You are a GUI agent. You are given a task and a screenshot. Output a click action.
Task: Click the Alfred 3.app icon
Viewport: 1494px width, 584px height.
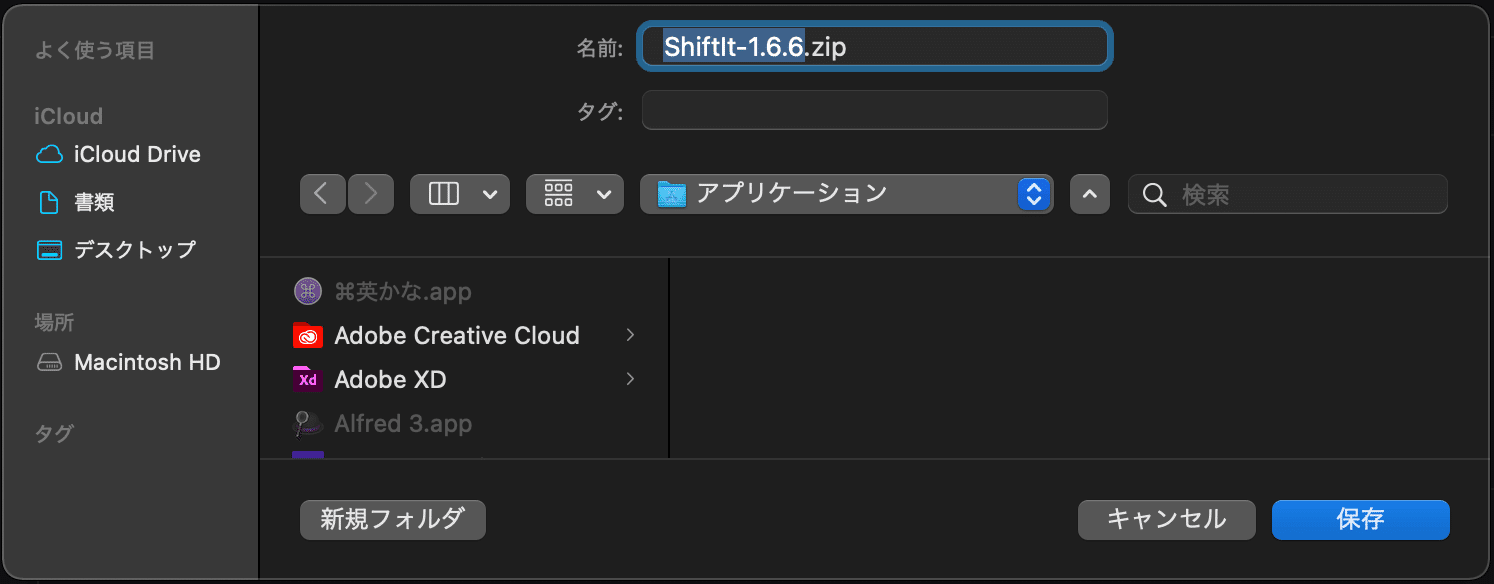[x=308, y=424]
